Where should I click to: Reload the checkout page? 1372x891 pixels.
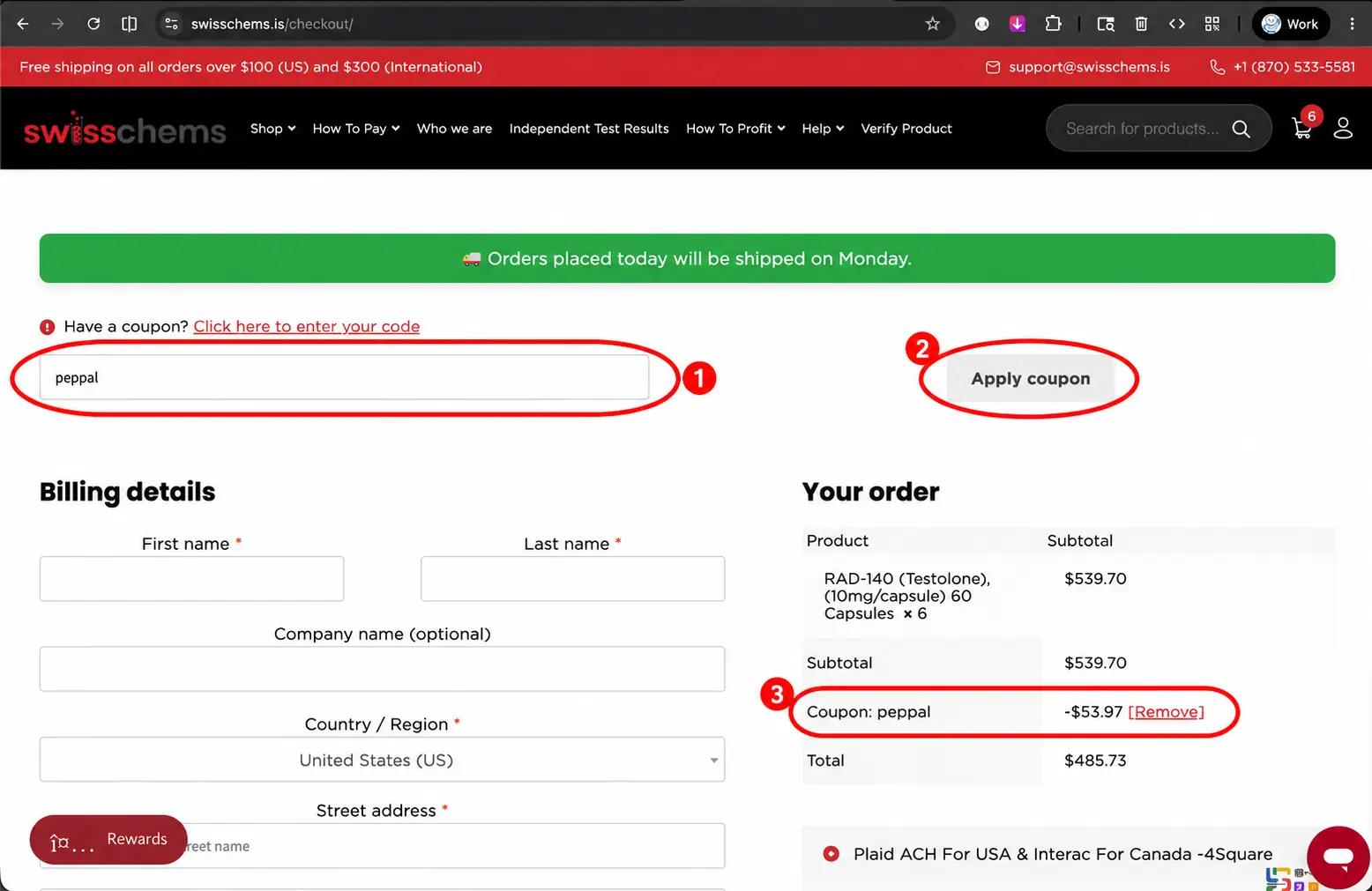(x=93, y=24)
